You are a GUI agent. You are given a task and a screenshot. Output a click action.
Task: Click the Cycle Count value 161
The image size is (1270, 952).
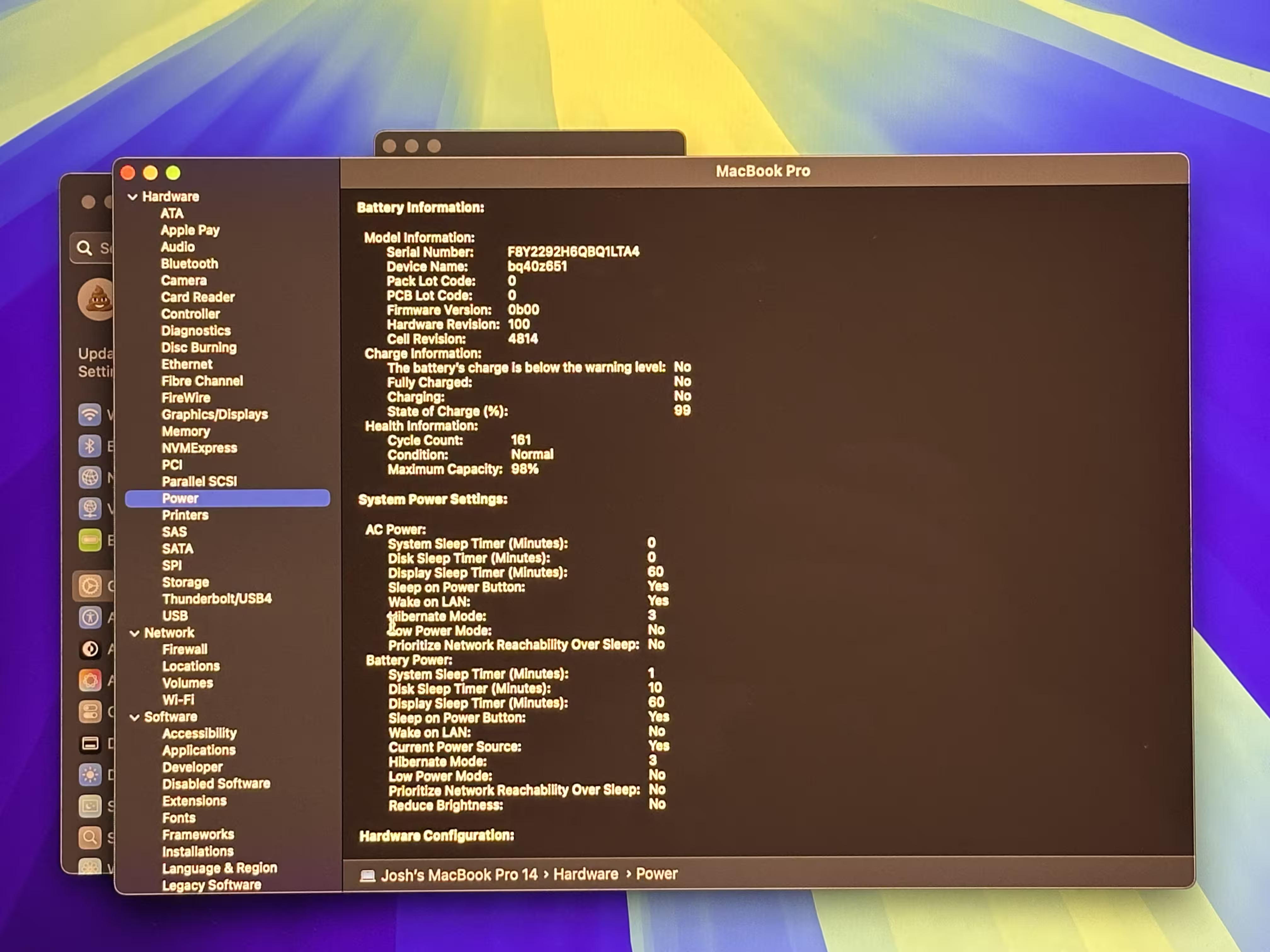tap(521, 440)
